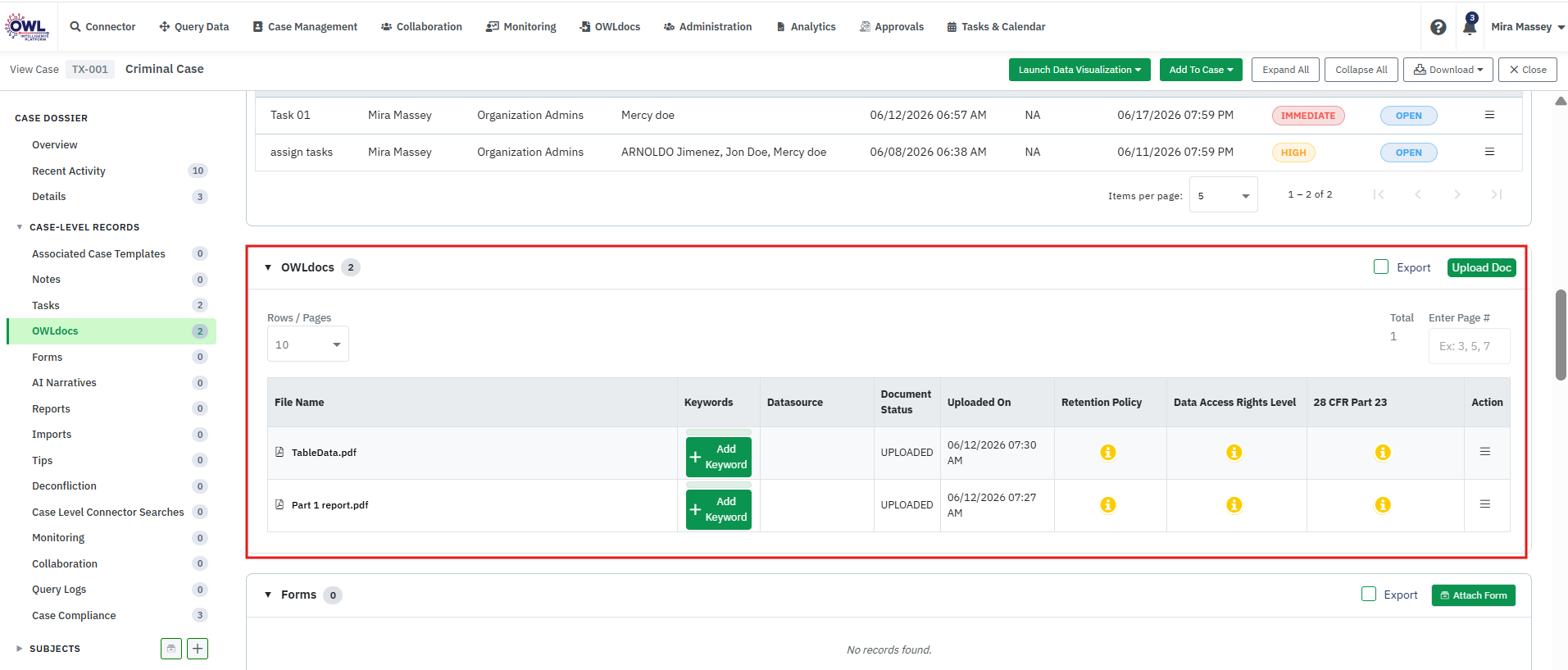
Task: Click the Upload Doc button
Action: point(1481,267)
